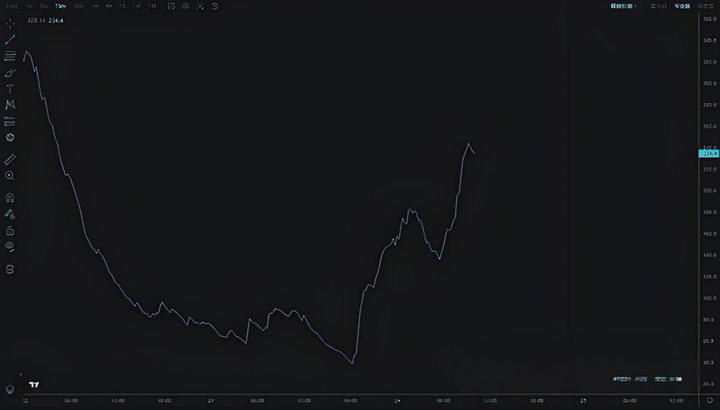
Task: Select the text annotation T tool
Action: 10,89
